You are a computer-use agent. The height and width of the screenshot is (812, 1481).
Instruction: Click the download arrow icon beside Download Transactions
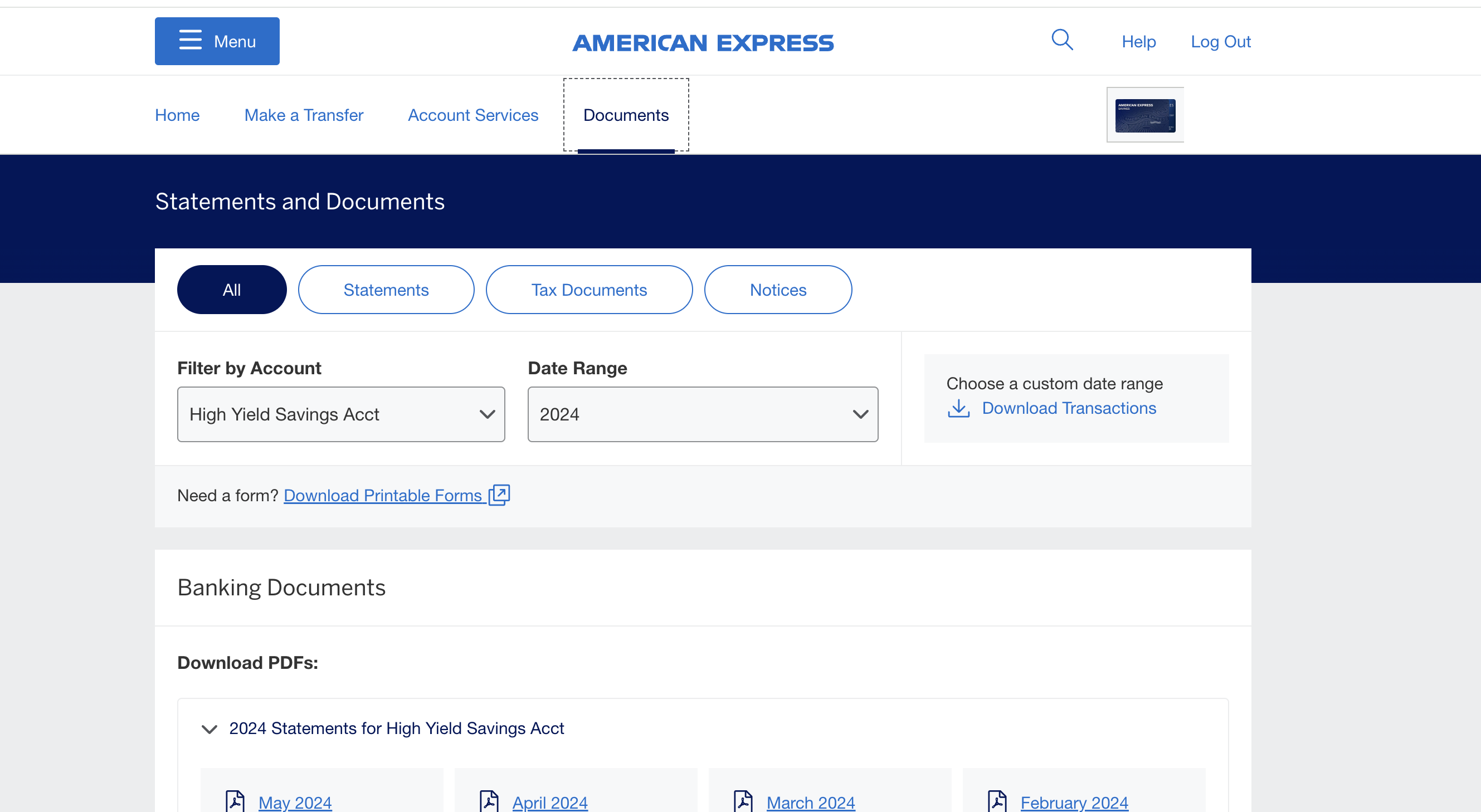pos(958,408)
